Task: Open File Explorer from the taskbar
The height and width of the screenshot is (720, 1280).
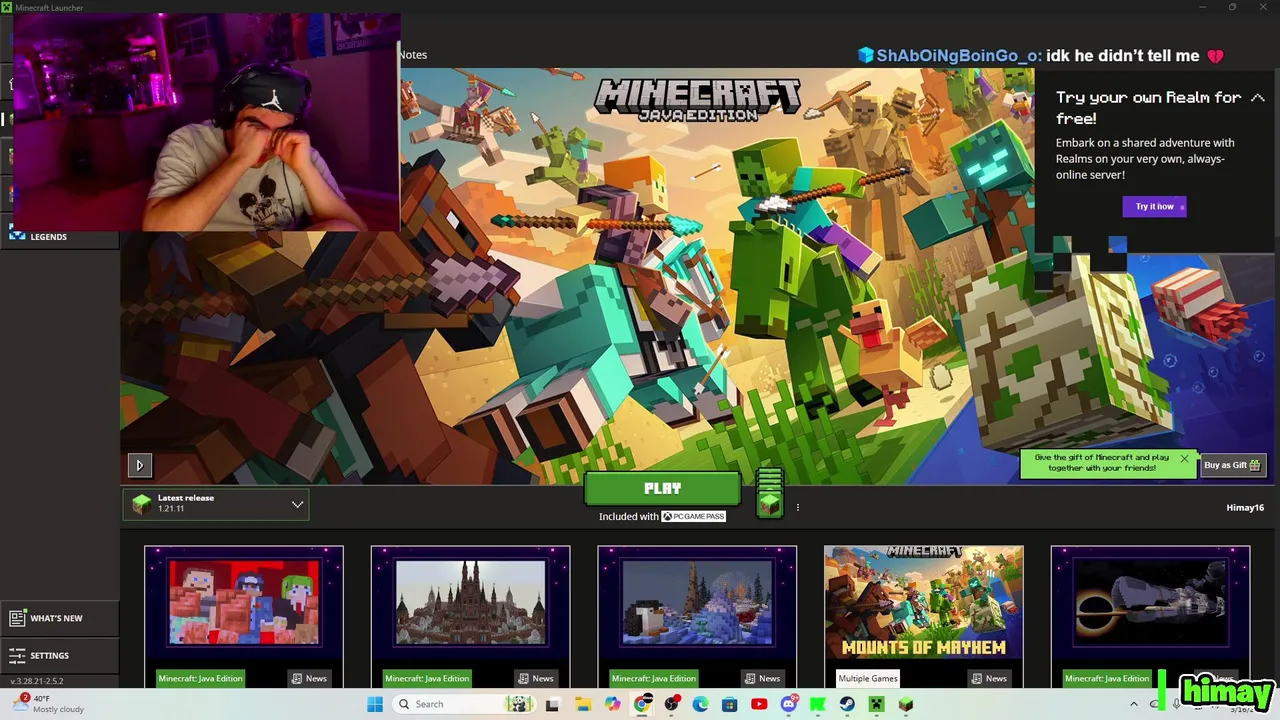Action: tap(582, 704)
